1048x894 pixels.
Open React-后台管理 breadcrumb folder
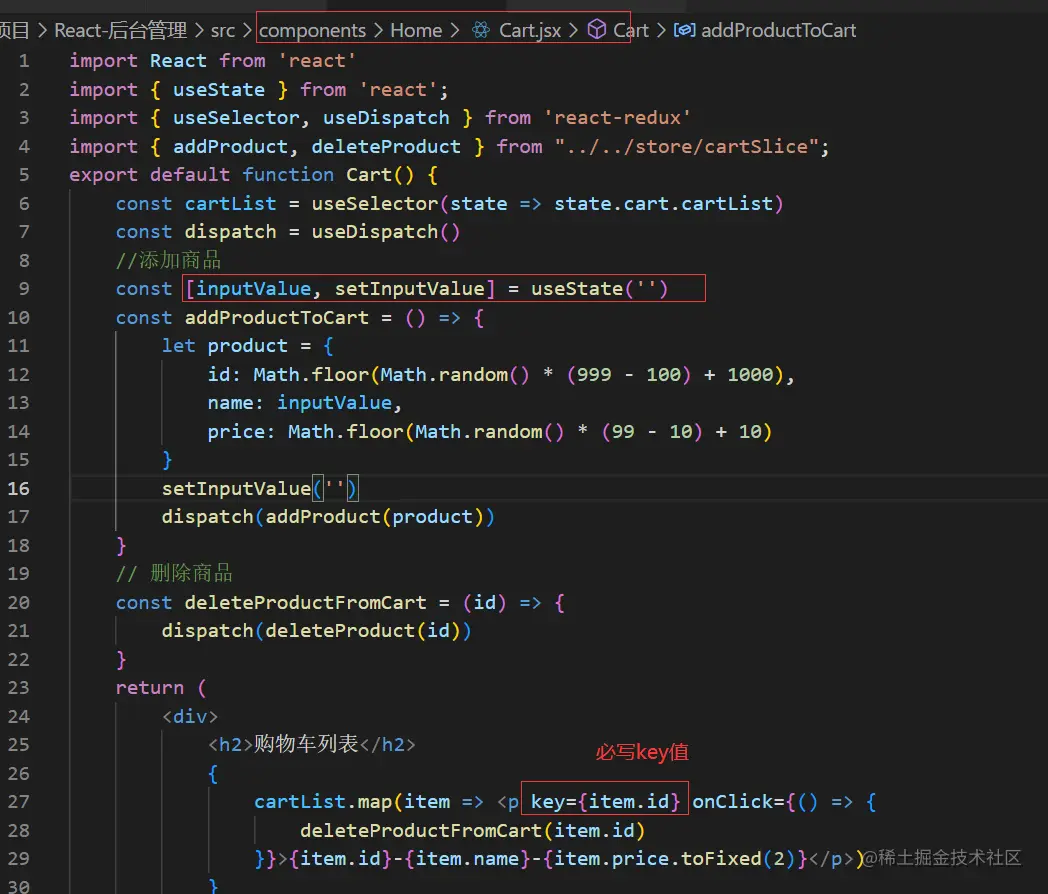pyautogui.click(x=120, y=31)
